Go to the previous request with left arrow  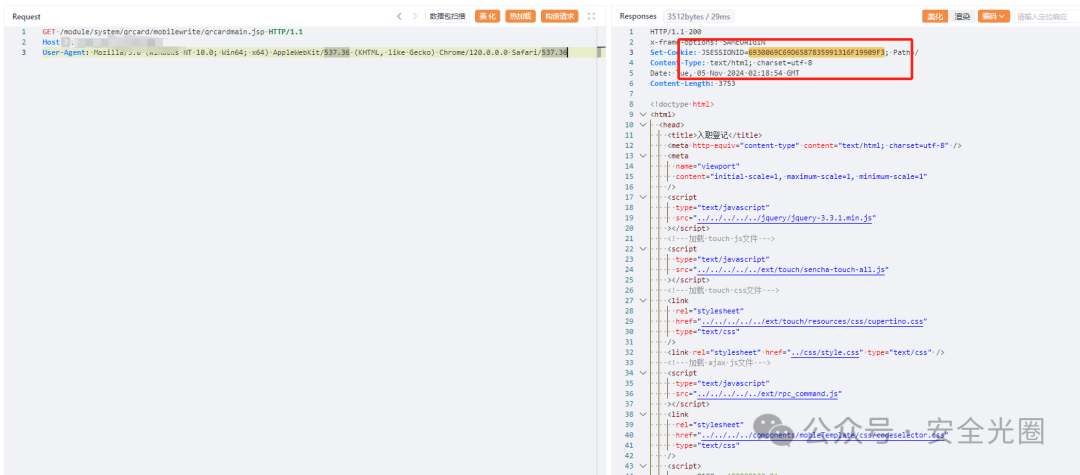coord(399,16)
